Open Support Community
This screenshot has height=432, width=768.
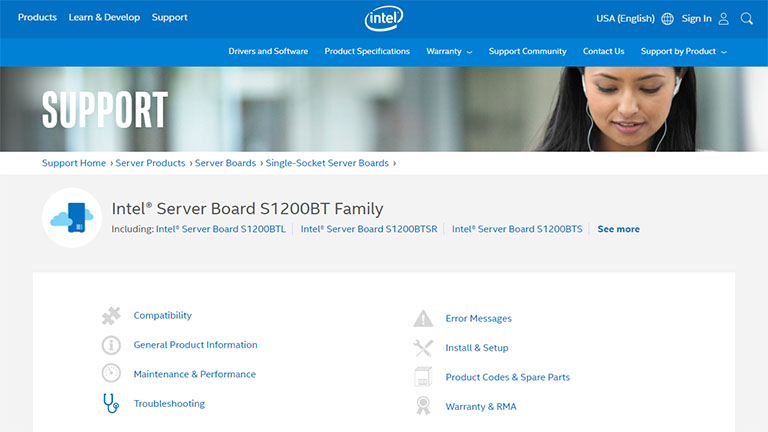(528, 51)
